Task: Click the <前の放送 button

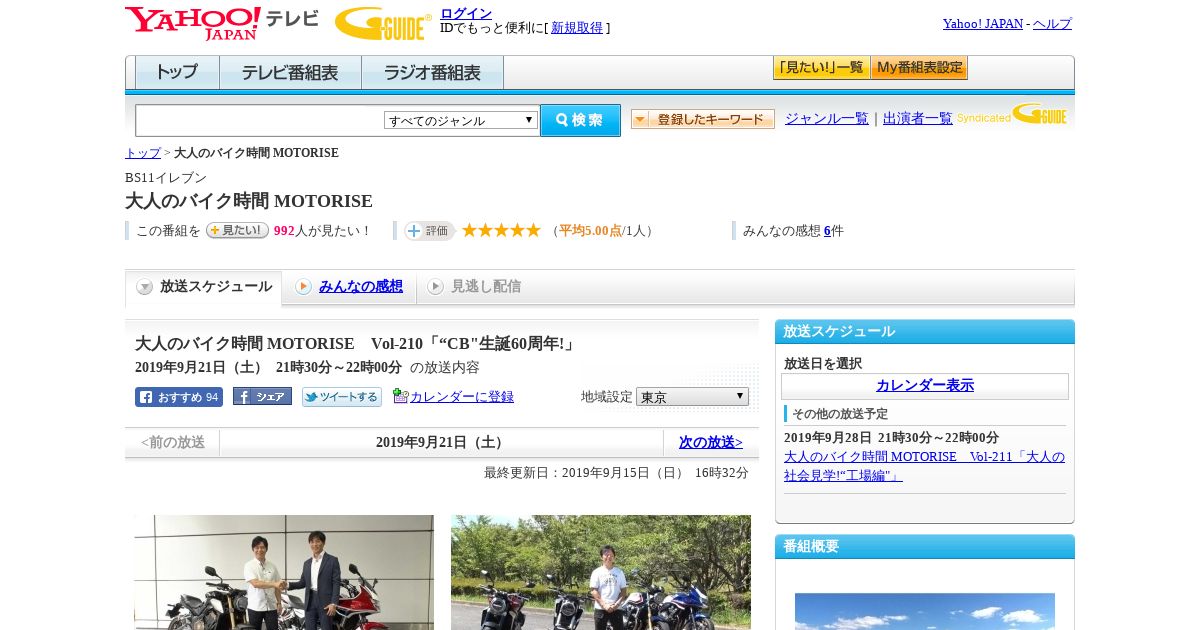Action: point(172,442)
